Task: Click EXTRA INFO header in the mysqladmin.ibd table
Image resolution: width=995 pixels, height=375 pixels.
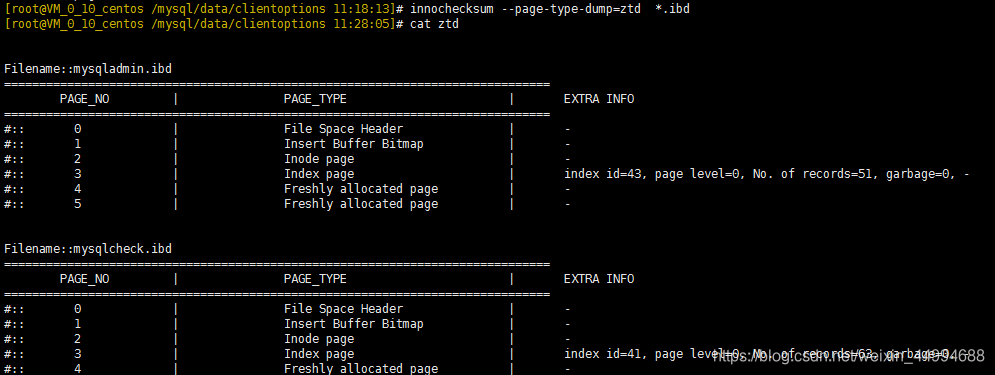Action: pyautogui.click(x=598, y=99)
